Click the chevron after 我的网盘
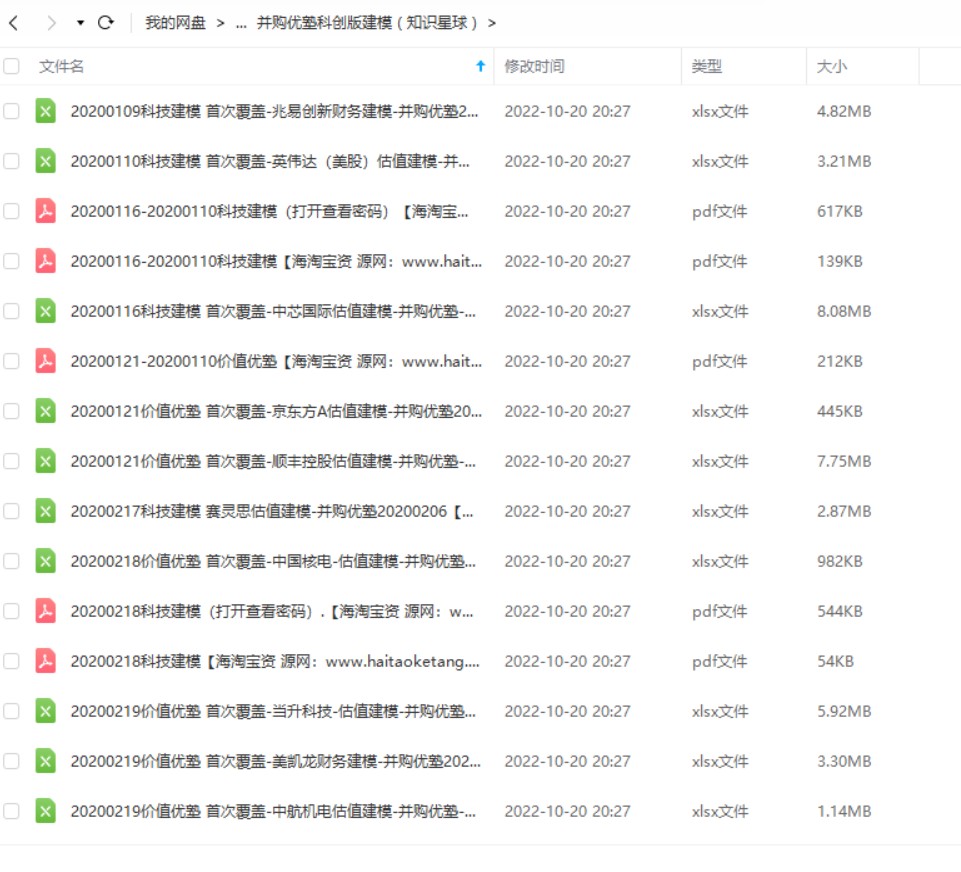The width and height of the screenshot is (961, 872). coord(221,23)
